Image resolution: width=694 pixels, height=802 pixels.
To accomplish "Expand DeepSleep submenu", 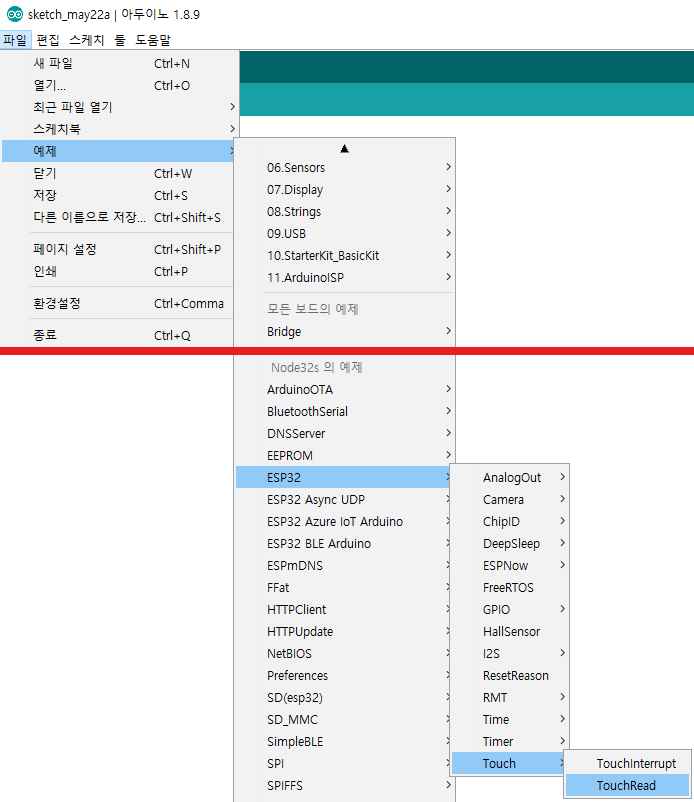I will click(509, 544).
